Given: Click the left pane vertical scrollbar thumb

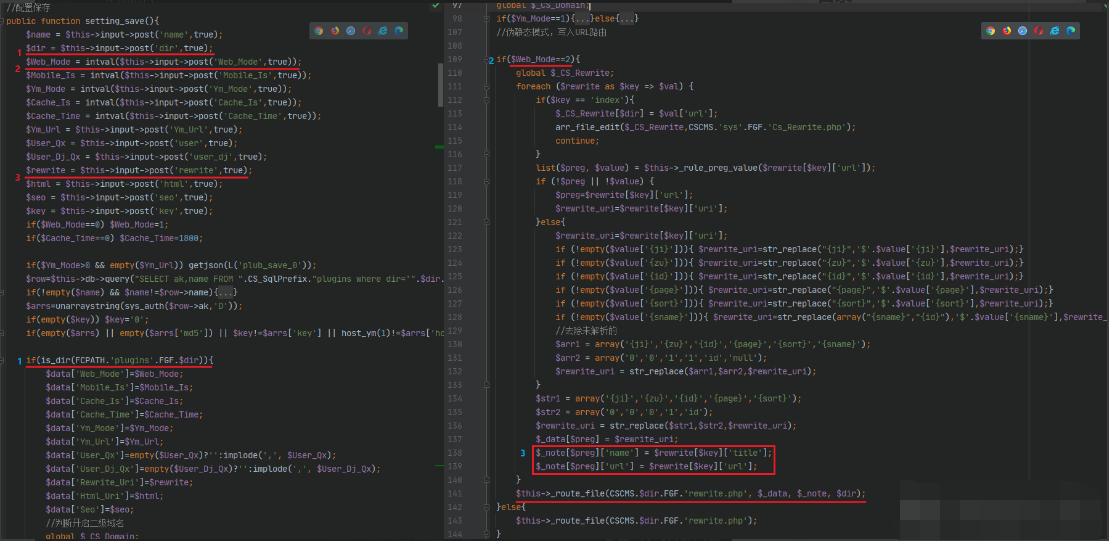Looking at the screenshot, I should click(441, 85).
